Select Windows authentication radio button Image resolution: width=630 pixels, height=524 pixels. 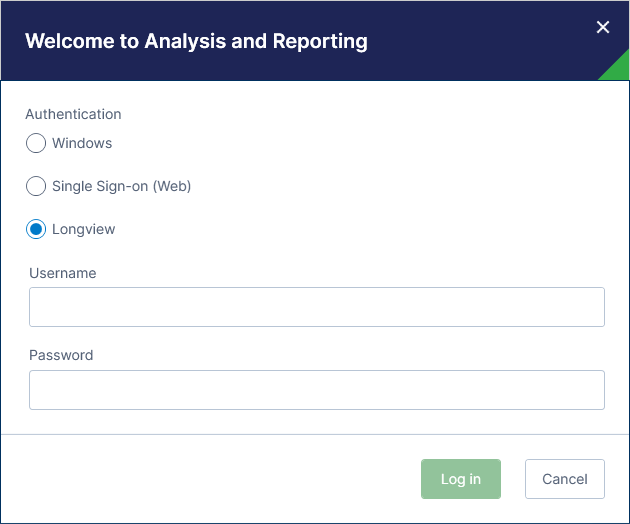(36, 143)
